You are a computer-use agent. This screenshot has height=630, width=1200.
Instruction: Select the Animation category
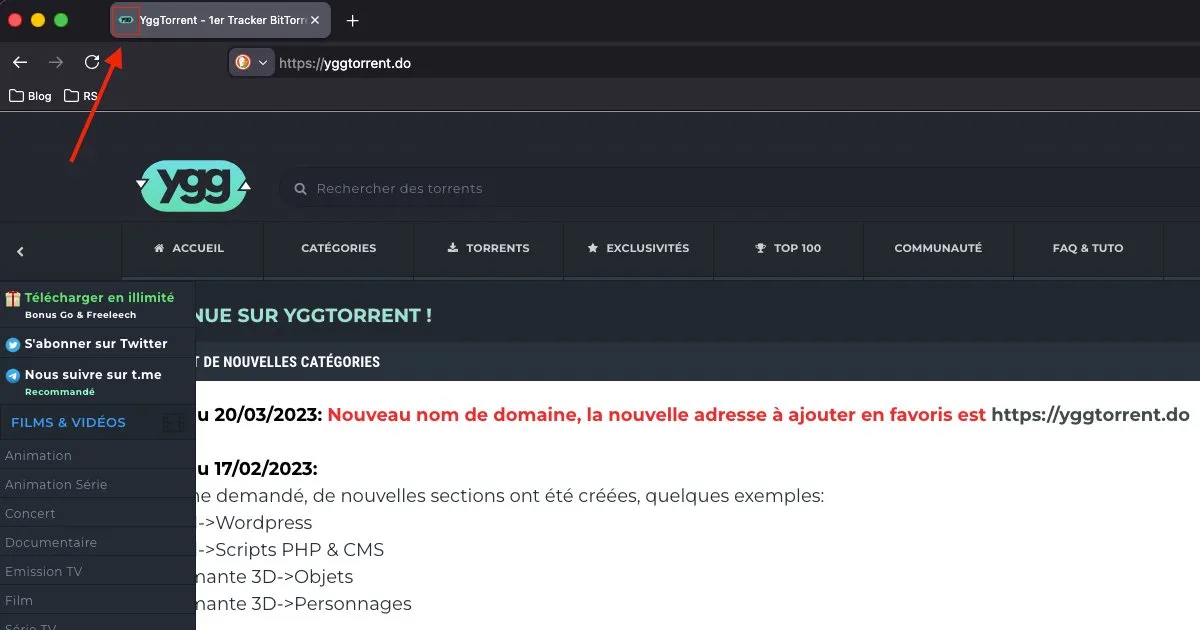38,455
